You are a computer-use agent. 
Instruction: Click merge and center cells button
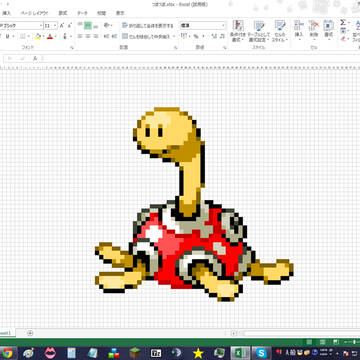pyautogui.click(x=146, y=36)
